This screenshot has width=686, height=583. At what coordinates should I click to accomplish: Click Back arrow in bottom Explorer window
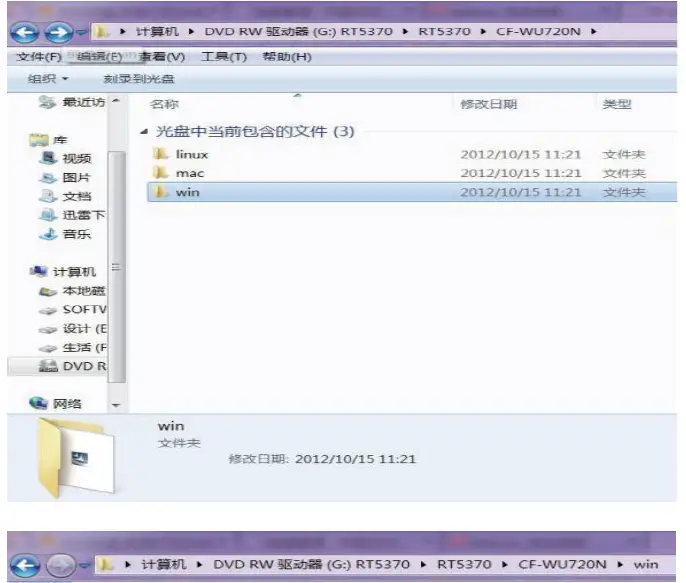[x=25, y=565]
